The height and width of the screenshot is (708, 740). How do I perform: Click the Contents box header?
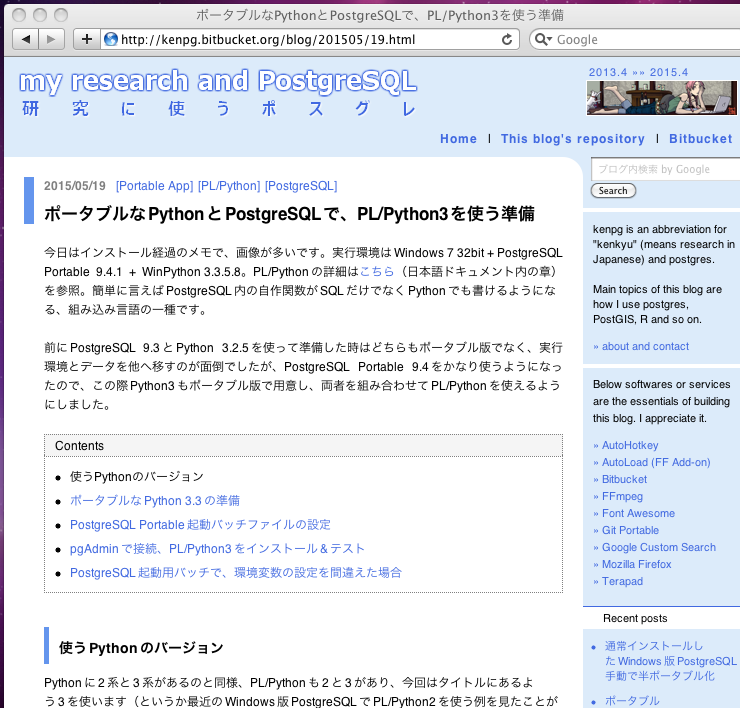303,446
